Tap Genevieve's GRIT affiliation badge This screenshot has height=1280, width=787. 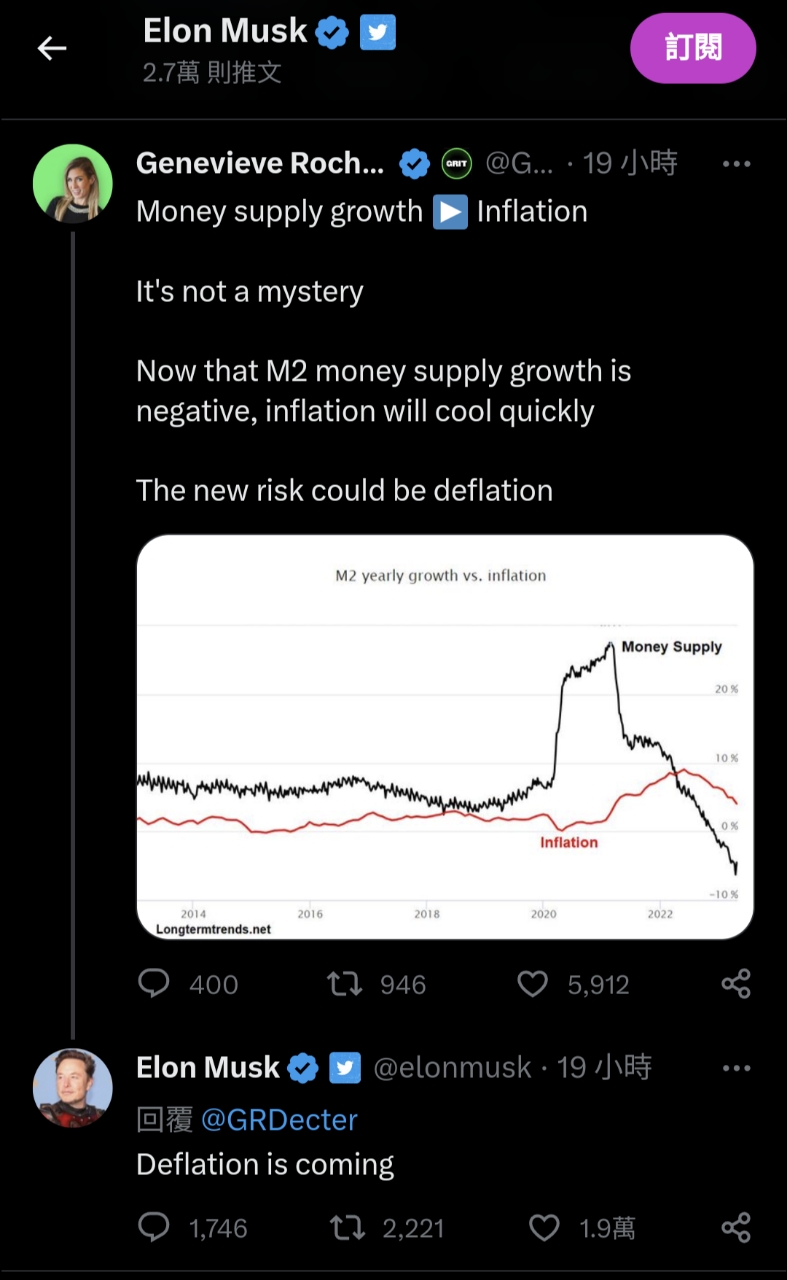point(456,163)
